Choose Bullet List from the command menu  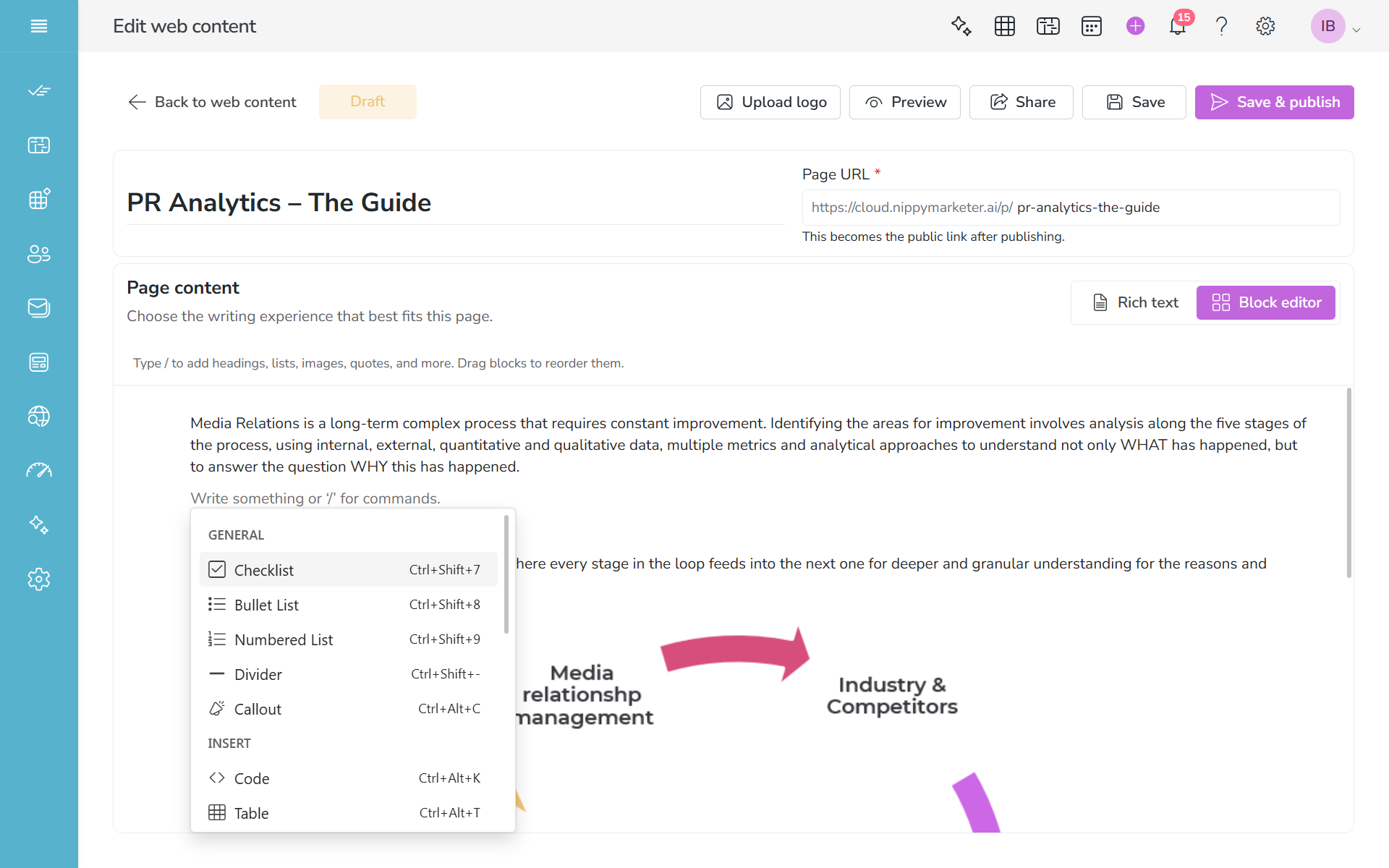[349, 605]
